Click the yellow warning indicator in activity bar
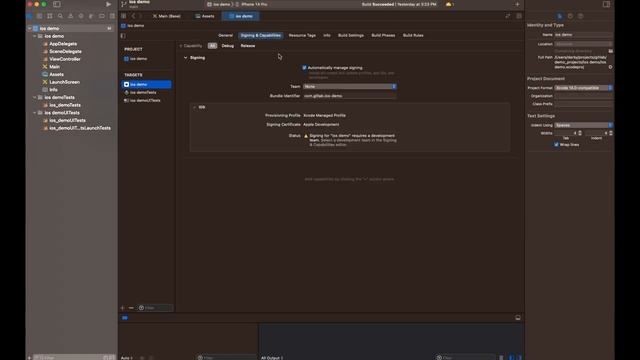Image resolution: width=640 pixels, height=360 pixels. [449, 4]
